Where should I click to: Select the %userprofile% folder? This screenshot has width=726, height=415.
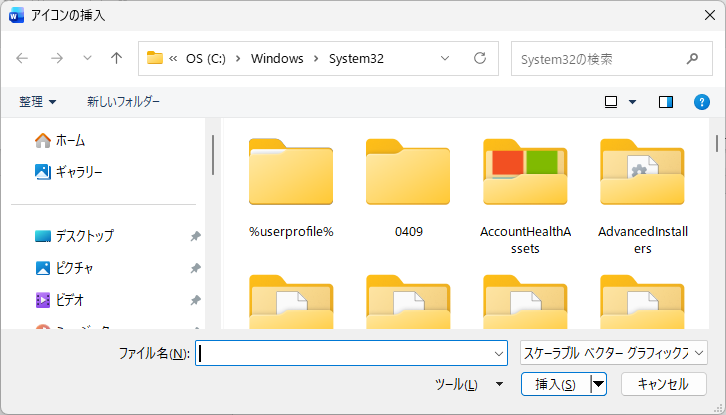(x=291, y=189)
